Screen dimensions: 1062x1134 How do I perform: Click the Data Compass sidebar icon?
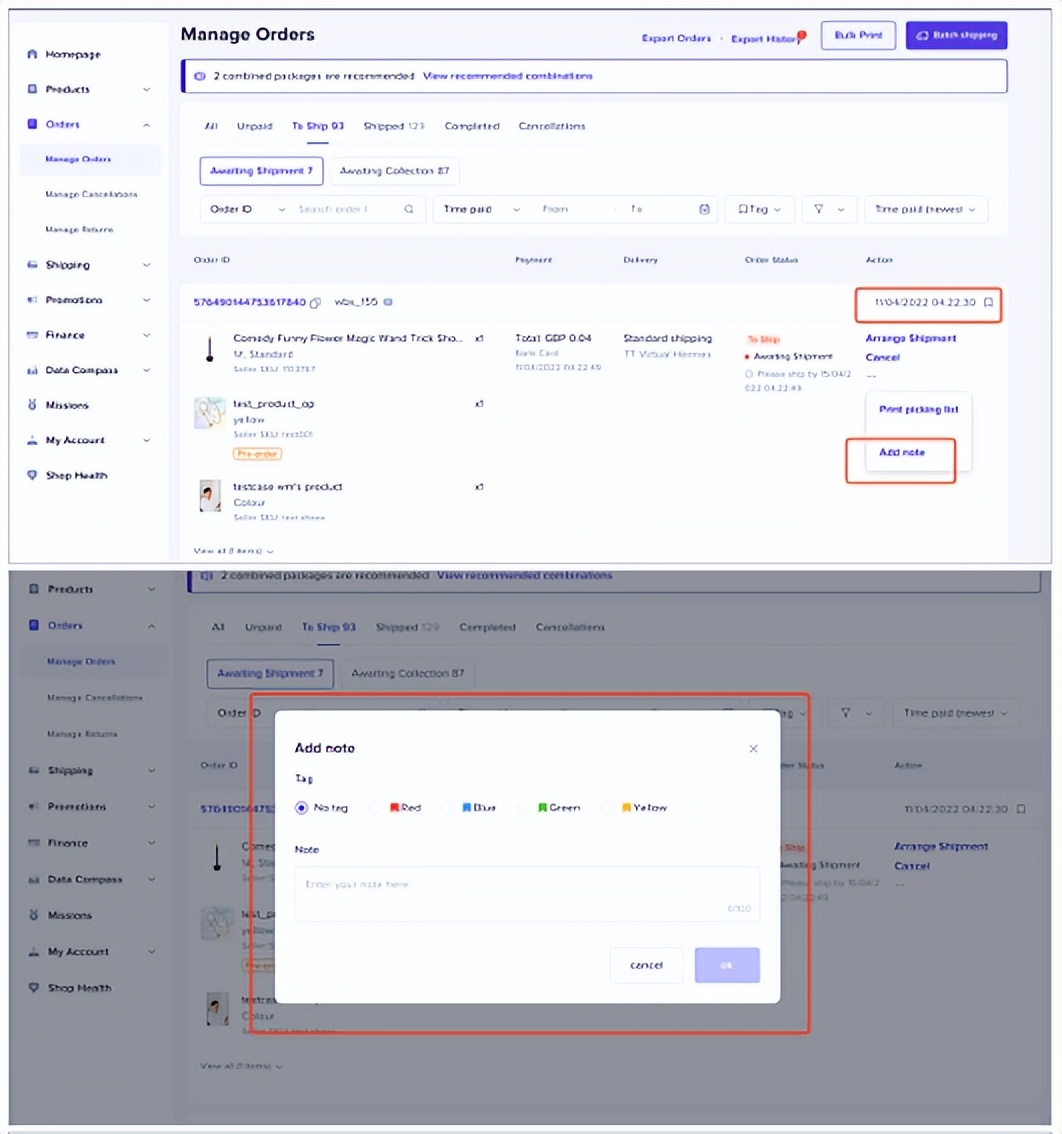click(35, 370)
